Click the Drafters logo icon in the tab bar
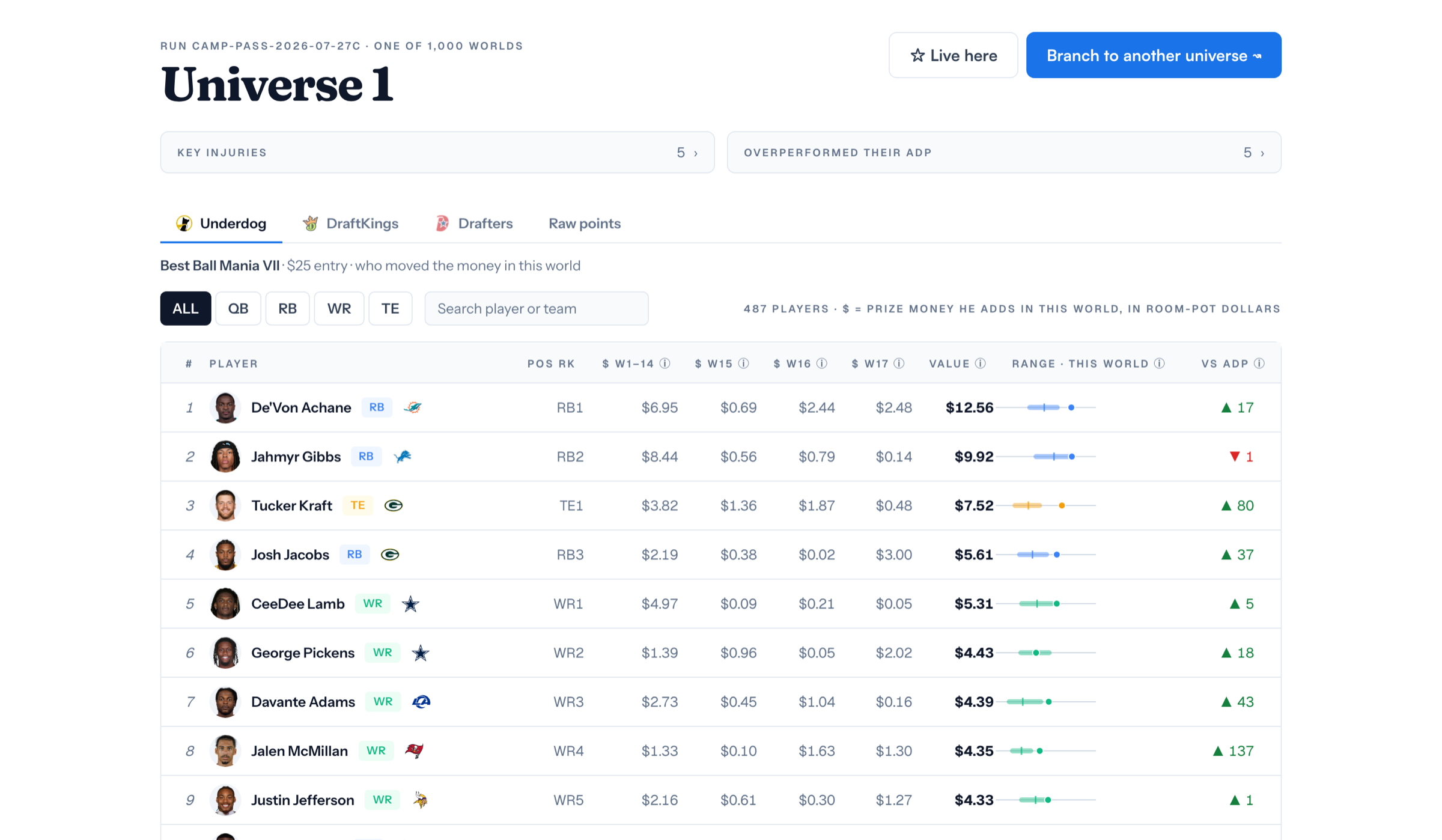Screen dimensions: 1442x840 [x=442, y=224]
